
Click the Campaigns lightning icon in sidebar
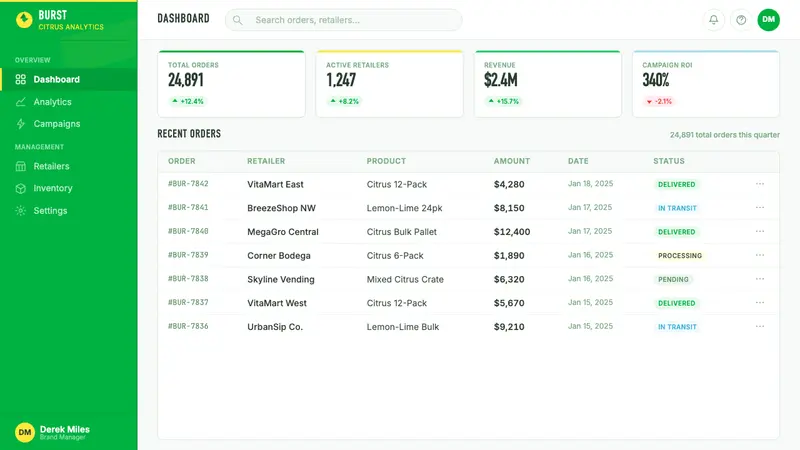coord(20,124)
